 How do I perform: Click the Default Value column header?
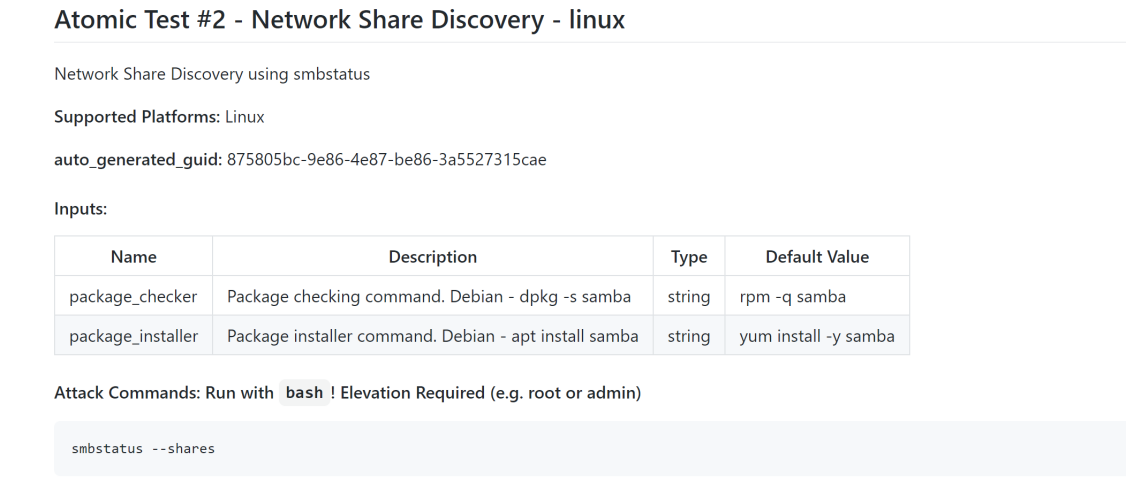[x=817, y=256]
